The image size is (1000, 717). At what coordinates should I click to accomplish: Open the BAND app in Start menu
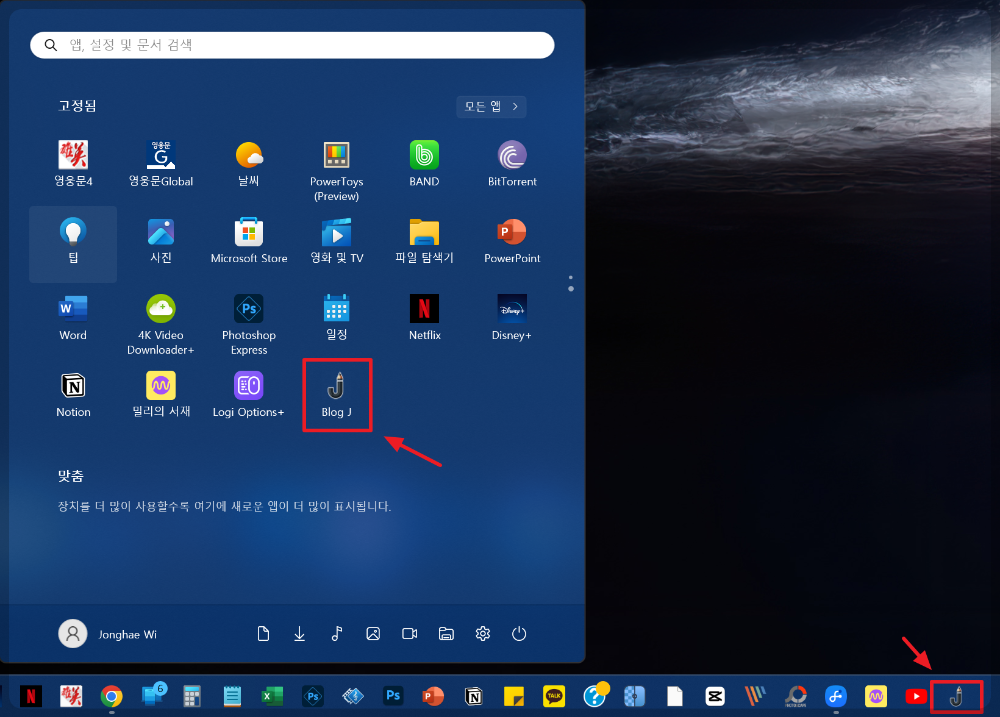click(424, 164)
